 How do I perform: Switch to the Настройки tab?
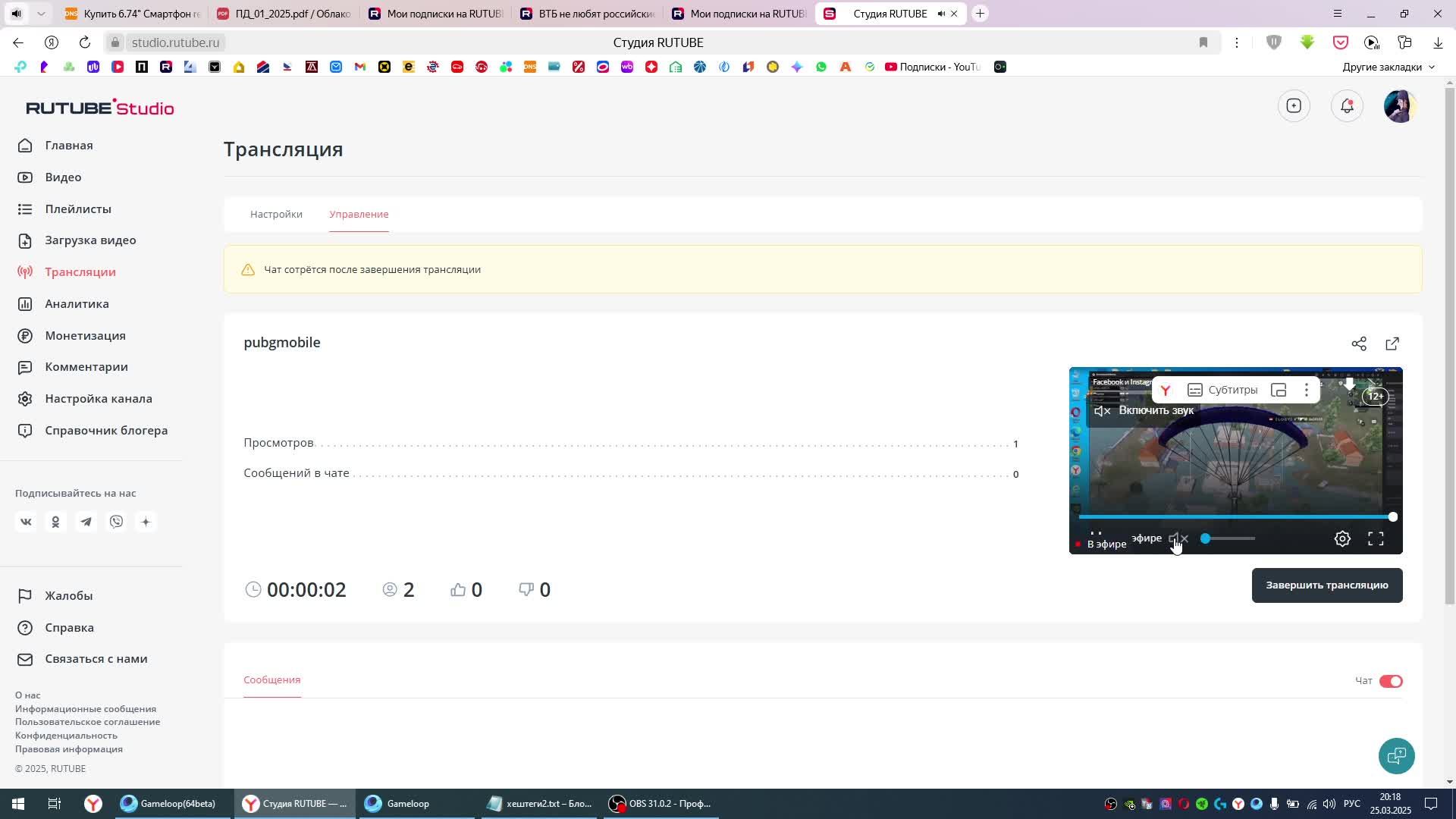coord(276,215)
